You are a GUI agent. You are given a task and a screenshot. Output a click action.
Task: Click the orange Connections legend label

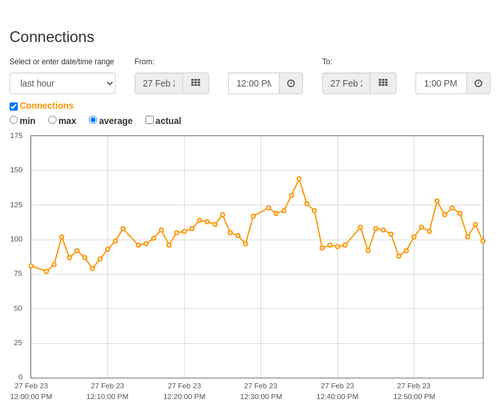(x=46, y=106)
